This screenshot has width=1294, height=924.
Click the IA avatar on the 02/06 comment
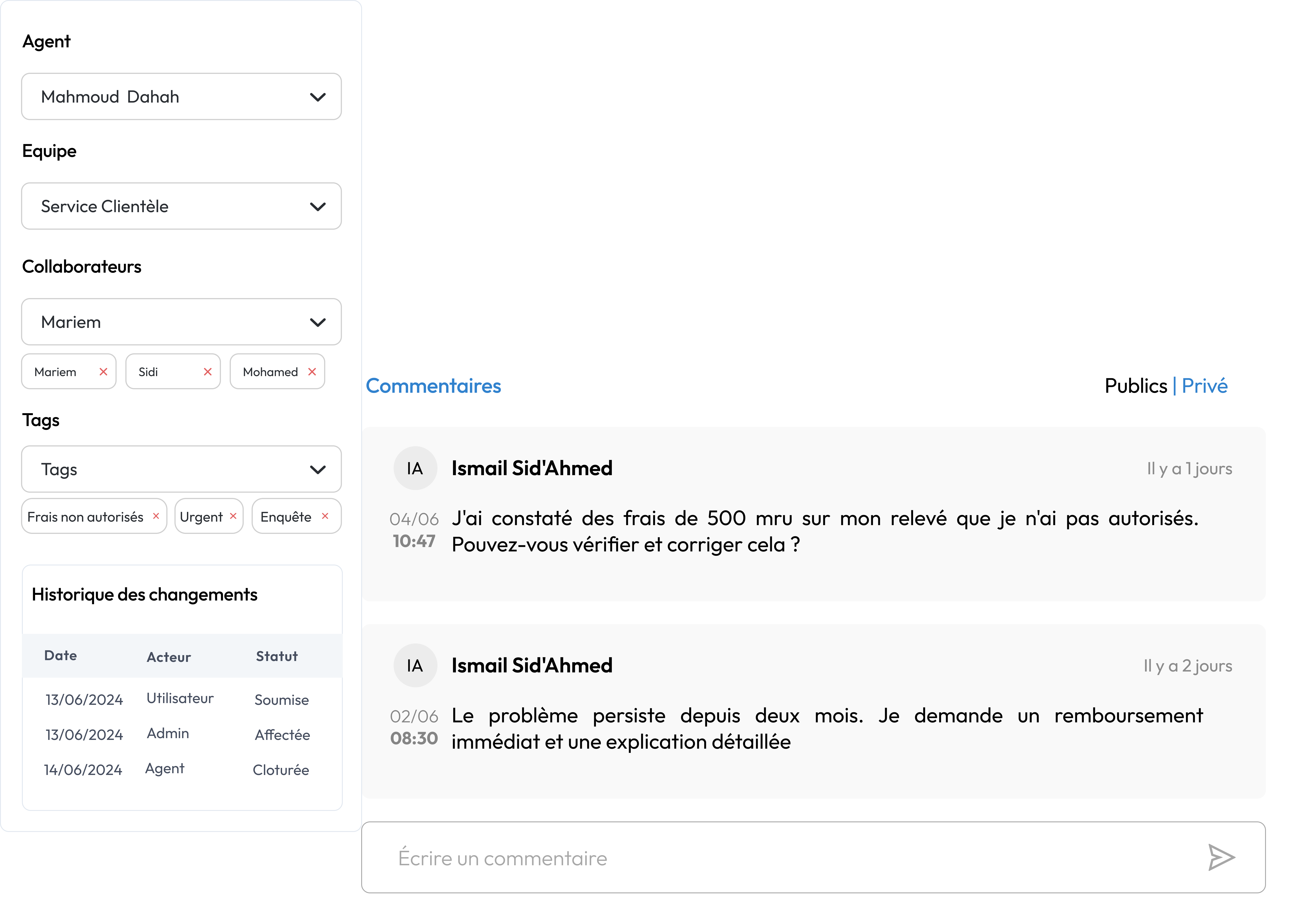[415, 666]
